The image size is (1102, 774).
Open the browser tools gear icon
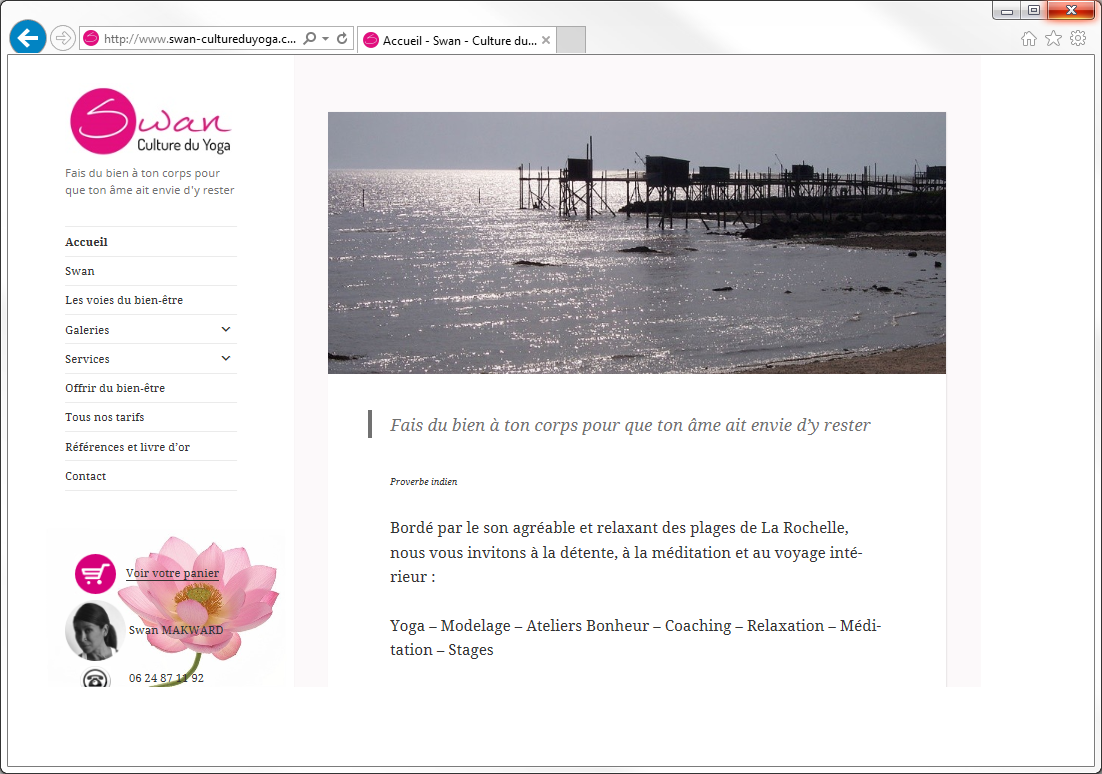pyautogui.click(x=1078, y=39)
